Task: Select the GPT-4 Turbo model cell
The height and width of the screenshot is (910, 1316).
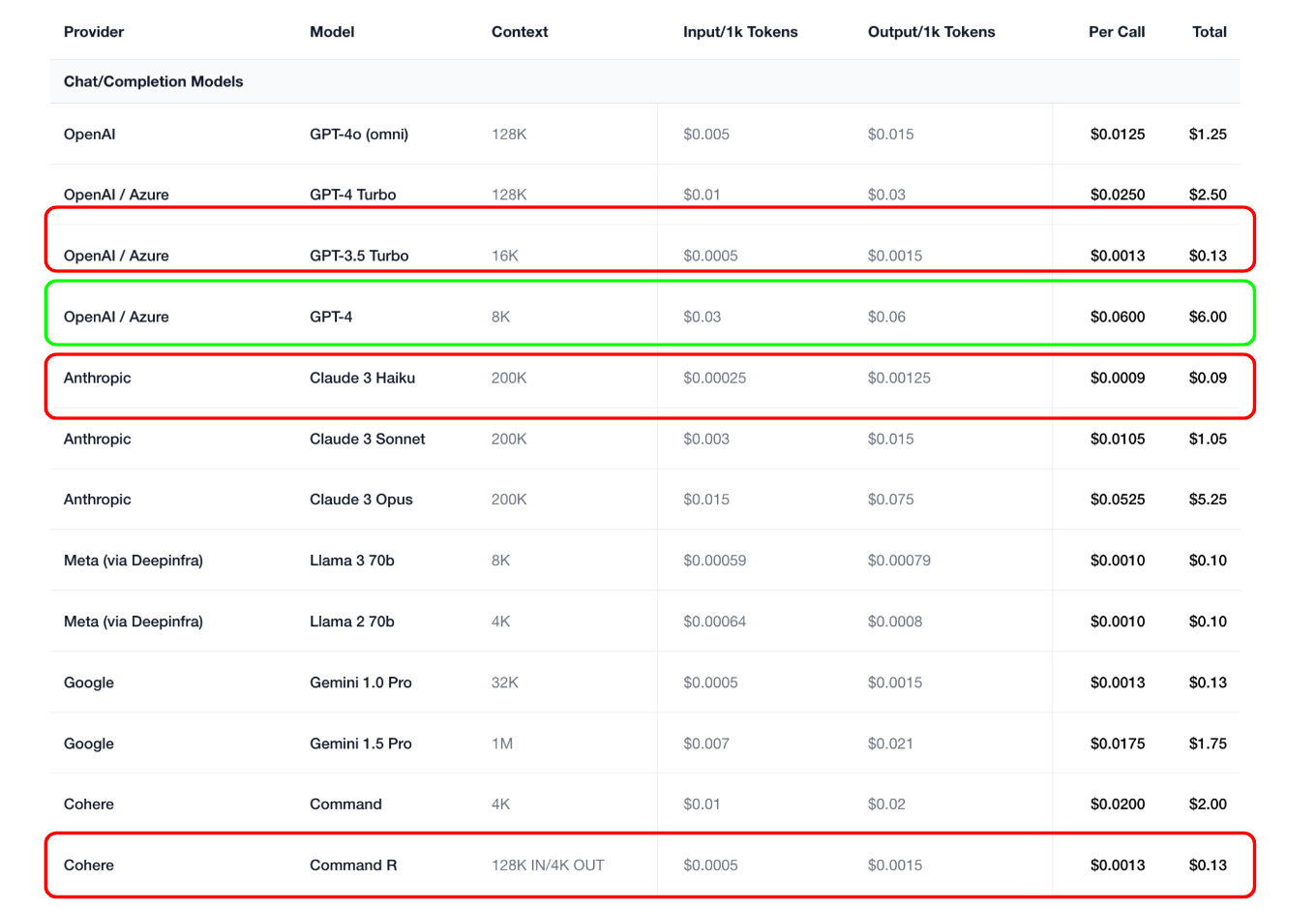Action: 353,195
